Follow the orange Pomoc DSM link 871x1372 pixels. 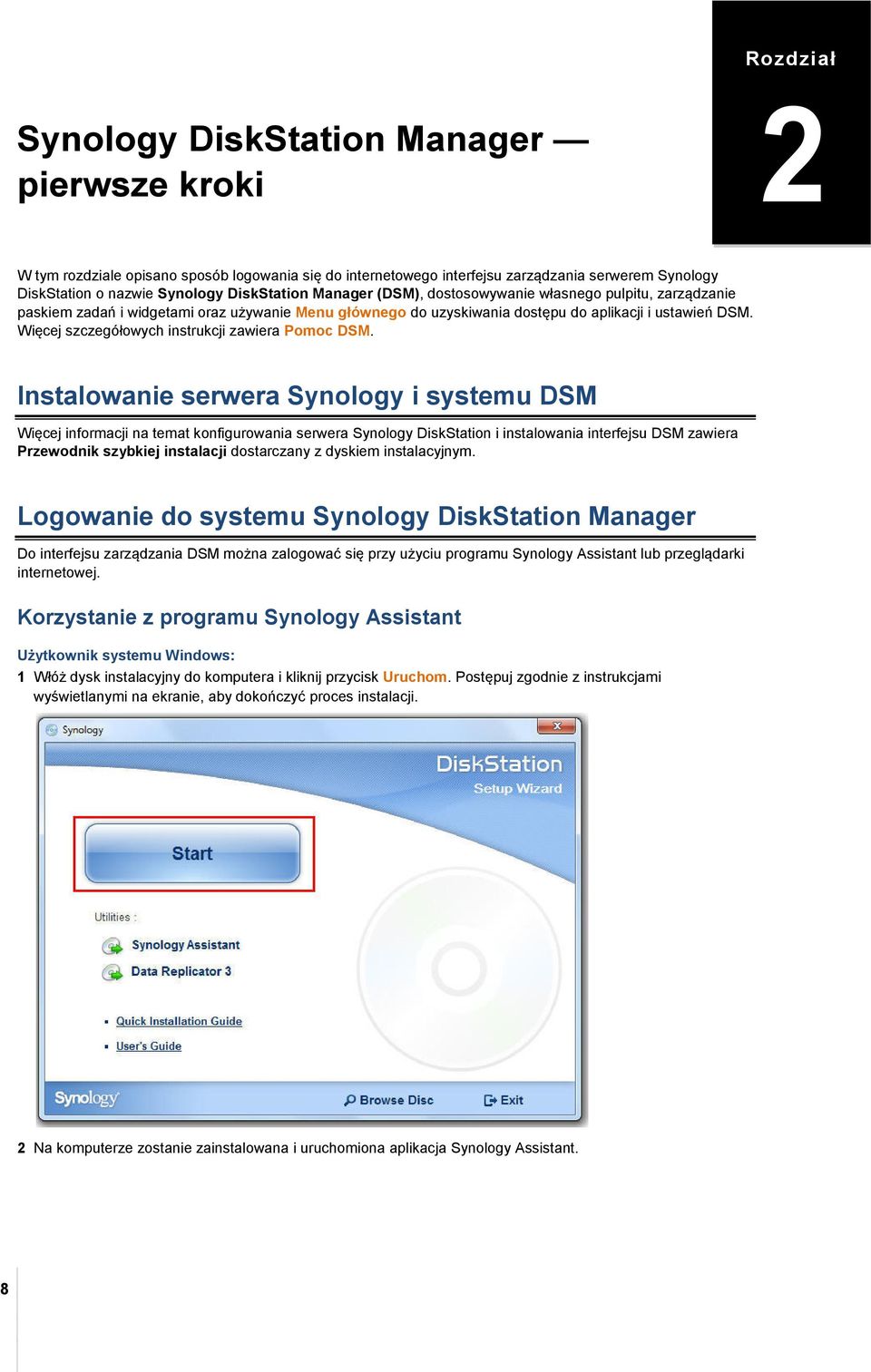click(x=327, y=331)
